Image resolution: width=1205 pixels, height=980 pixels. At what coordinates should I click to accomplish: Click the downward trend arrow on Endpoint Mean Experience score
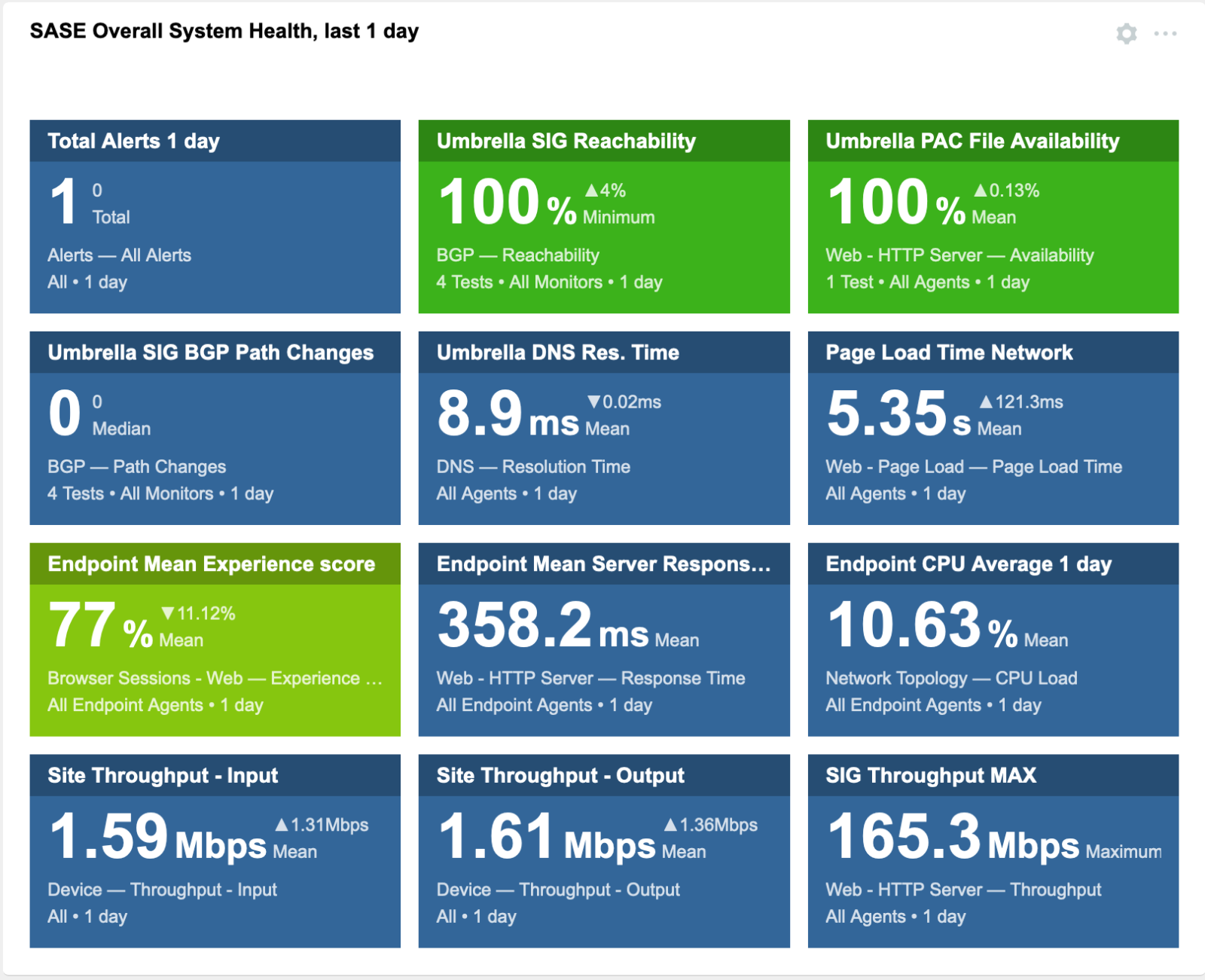(168, 614)
